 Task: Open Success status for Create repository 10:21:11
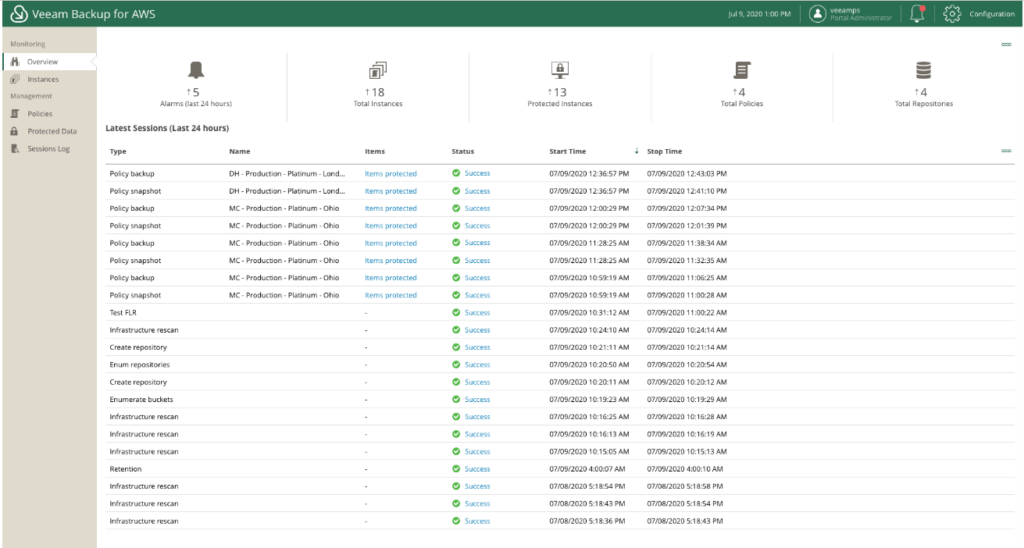477,347
